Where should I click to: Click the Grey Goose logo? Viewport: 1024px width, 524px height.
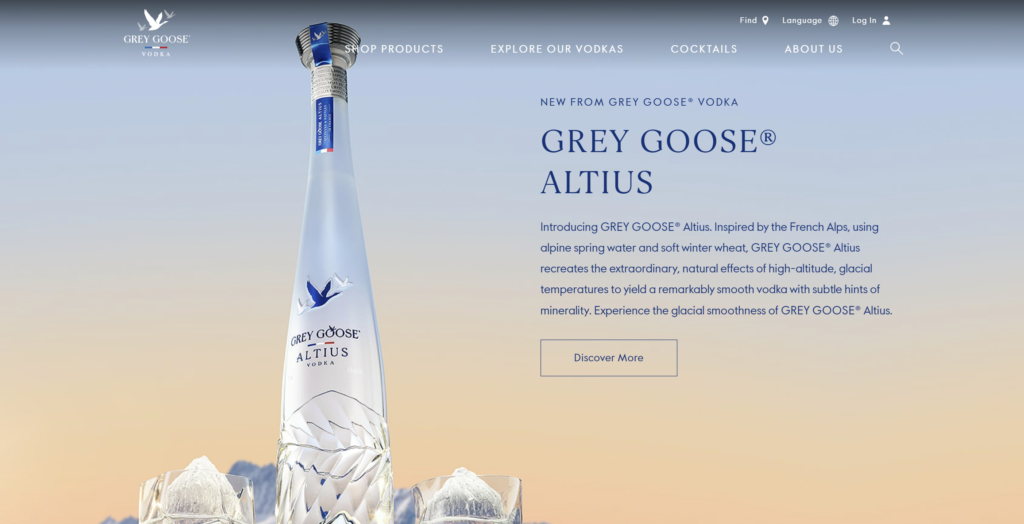(157, 33)
